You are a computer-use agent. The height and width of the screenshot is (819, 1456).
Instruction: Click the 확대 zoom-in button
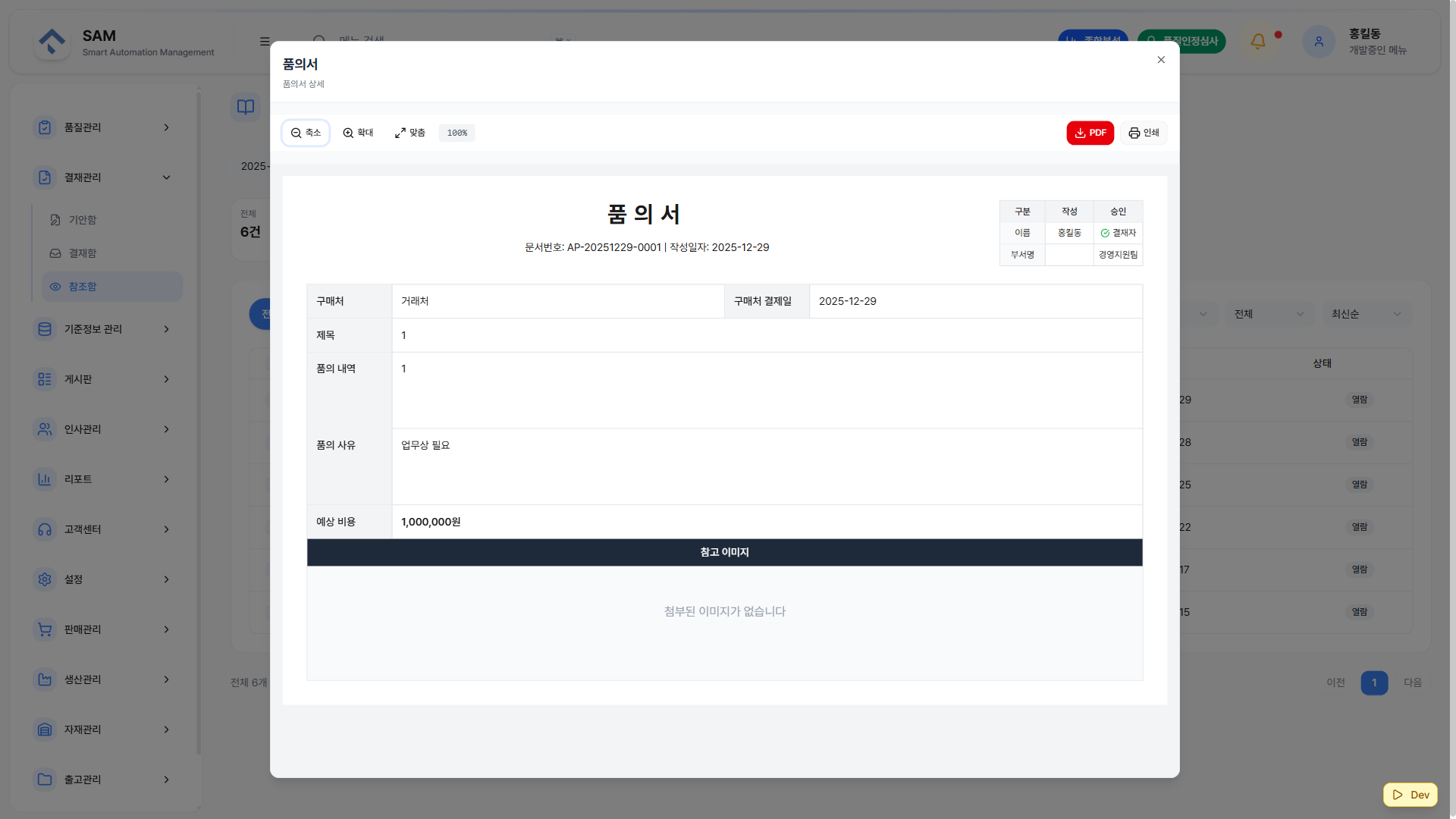pos(358,133)
